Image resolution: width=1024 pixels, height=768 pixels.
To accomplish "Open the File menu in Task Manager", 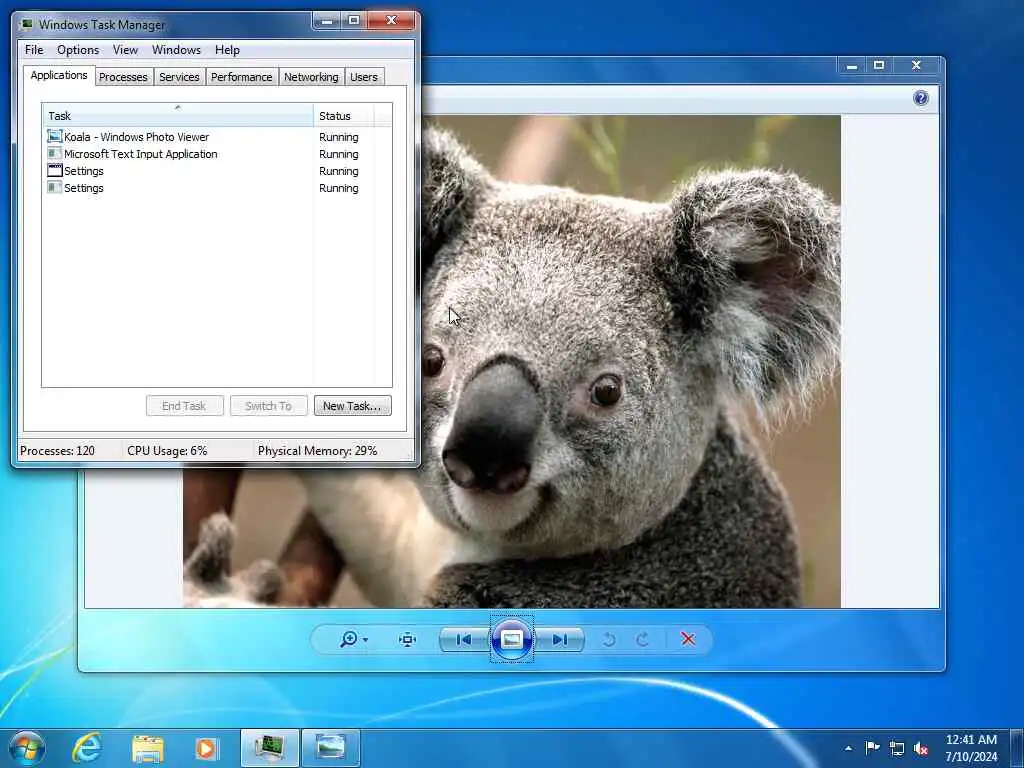I will point(34,50).
